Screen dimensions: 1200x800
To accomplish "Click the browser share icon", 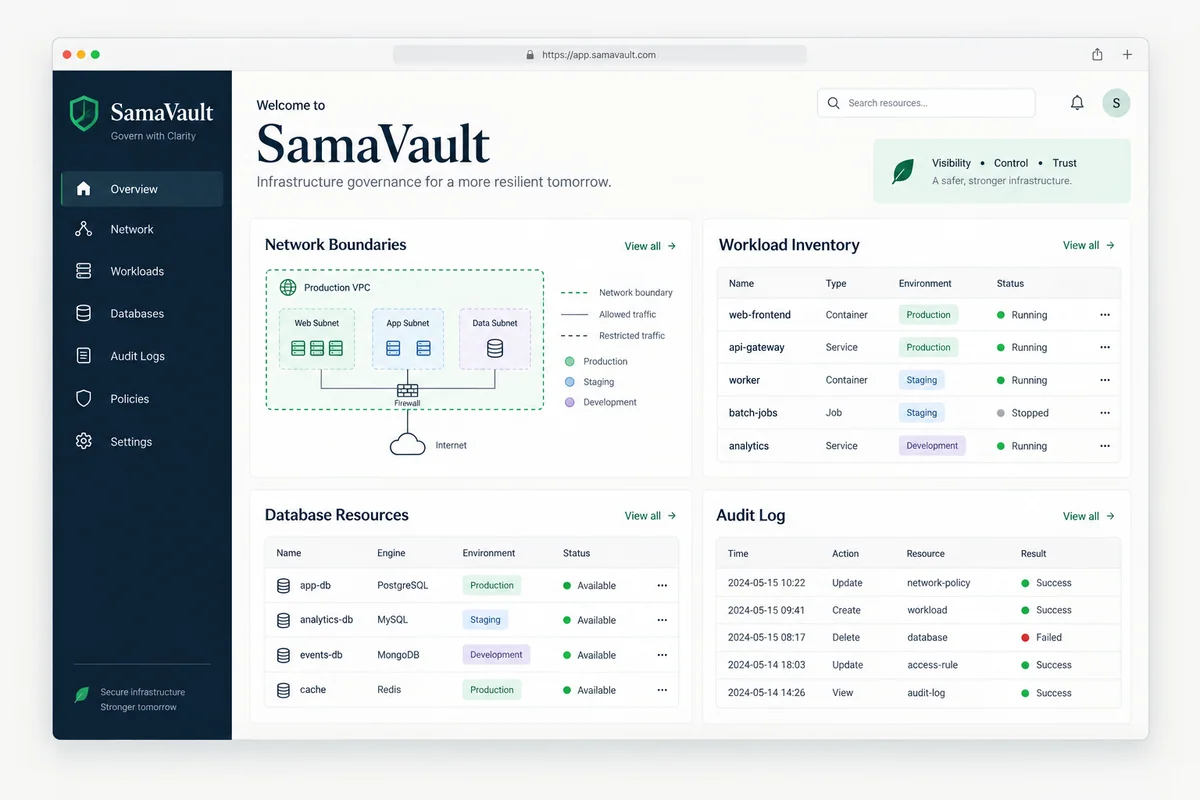I will [1097, 55].
